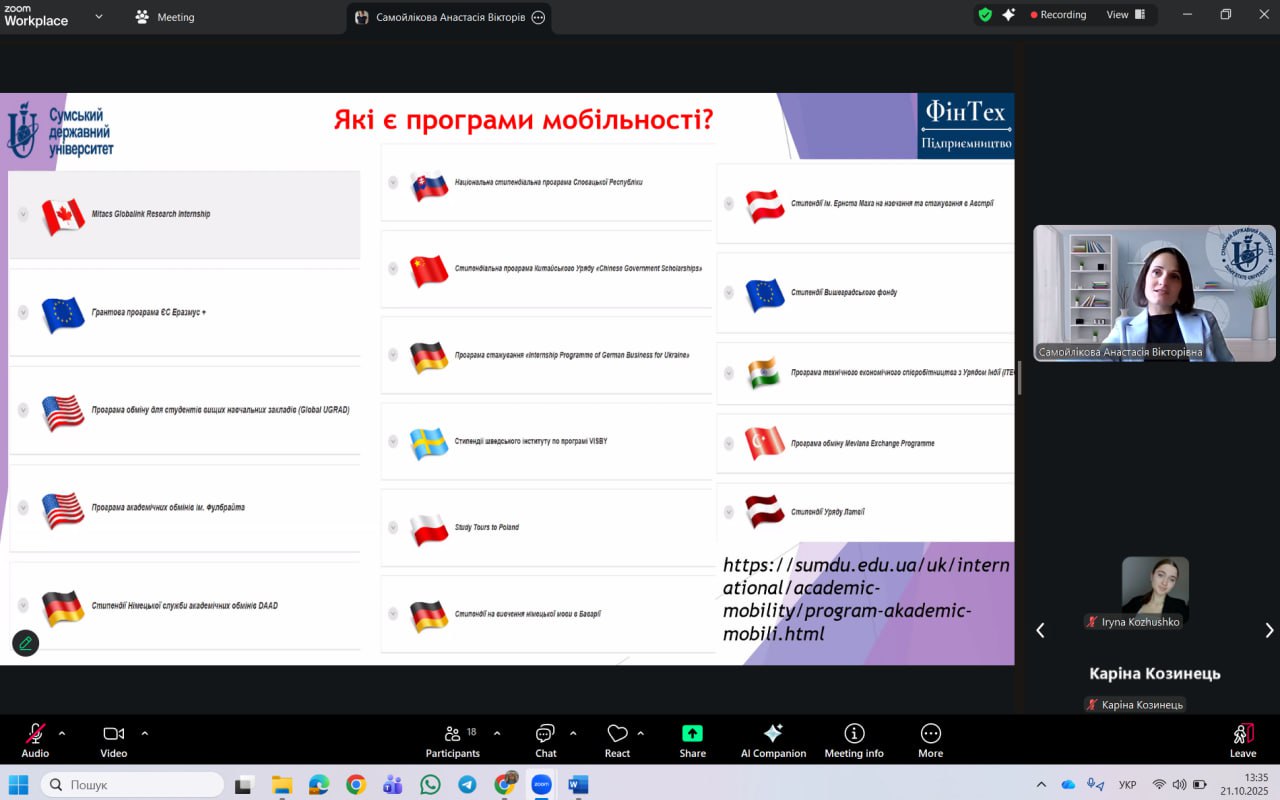Unmute the microphone with Audio button

click(x=35, y=740)
